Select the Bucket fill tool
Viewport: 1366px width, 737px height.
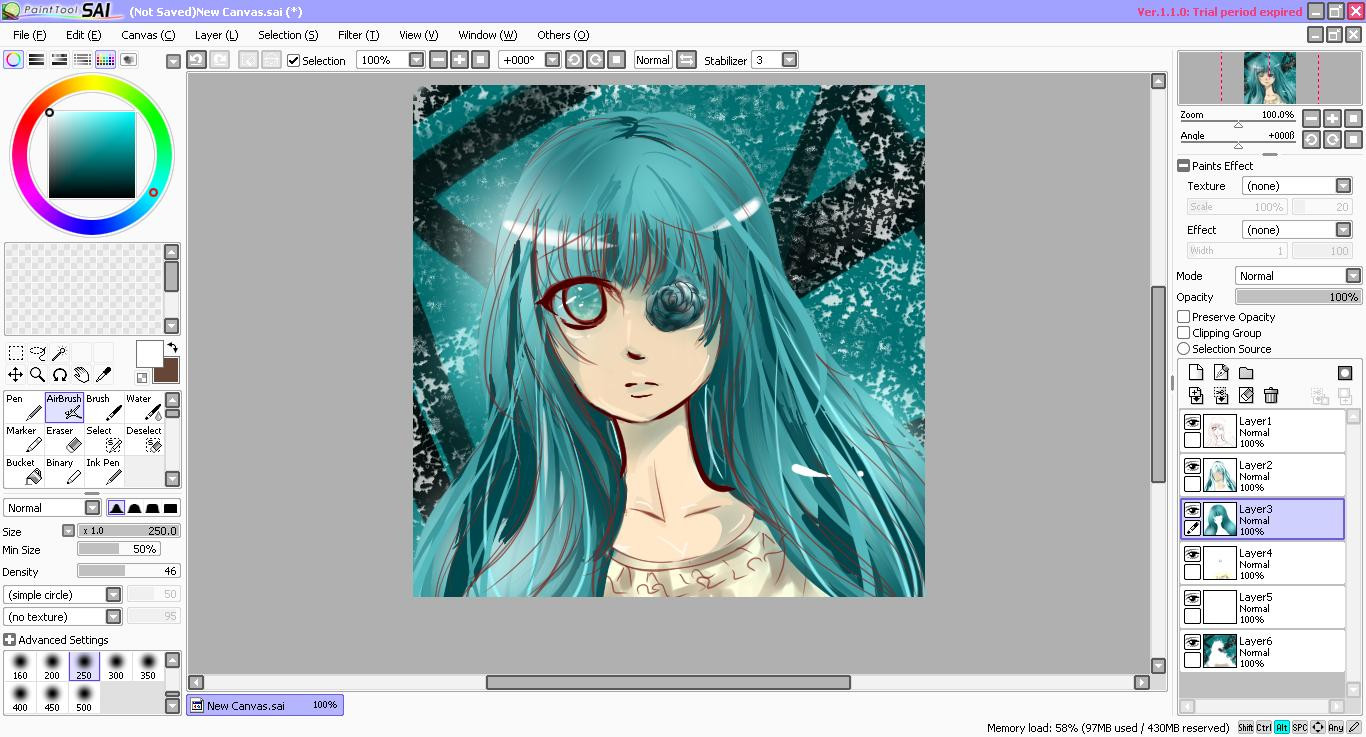(23, 471)
